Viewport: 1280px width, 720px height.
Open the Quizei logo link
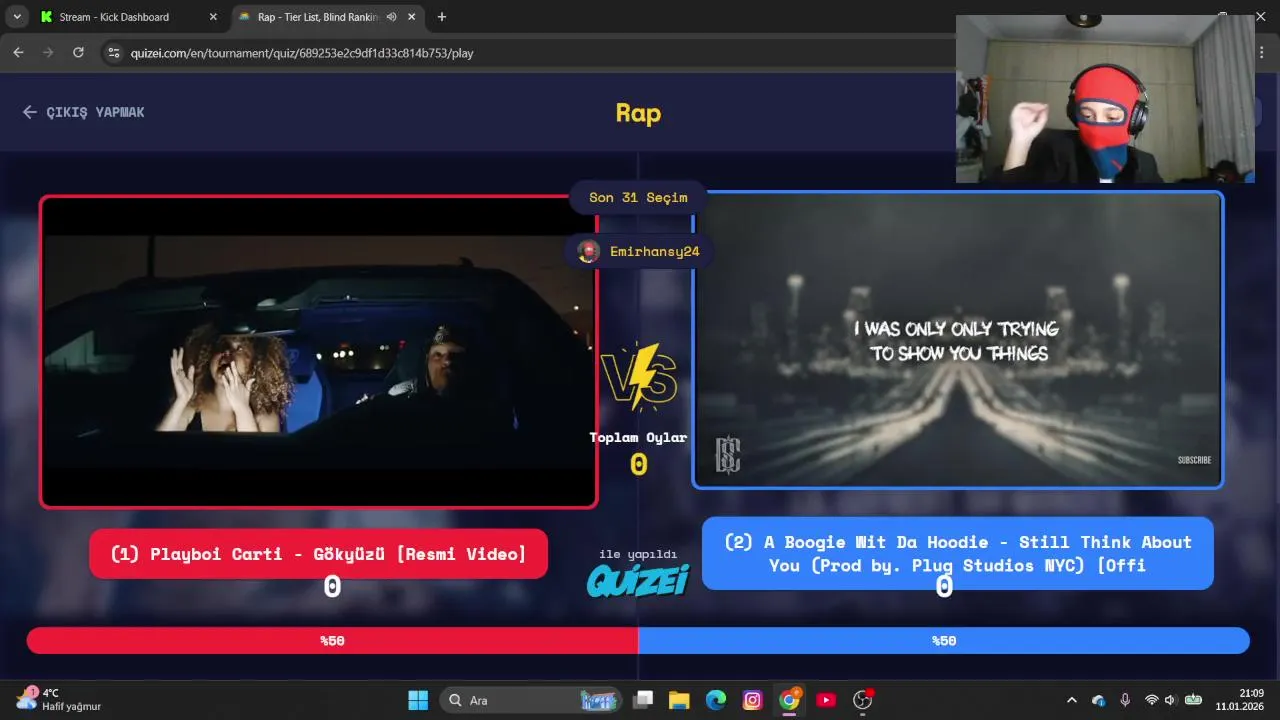(x=638, y=580)
